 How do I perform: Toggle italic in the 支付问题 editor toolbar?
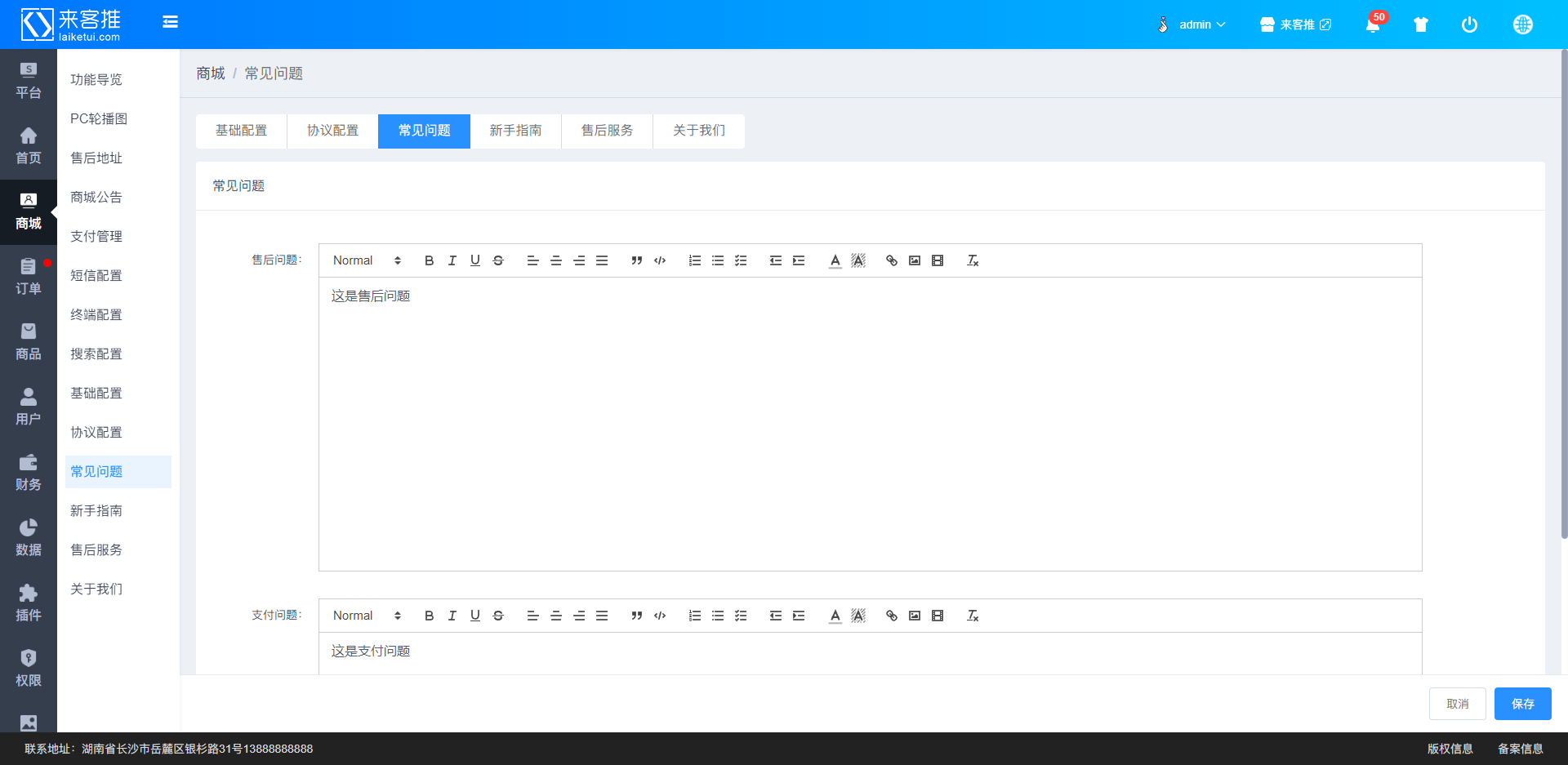[452, 616]
